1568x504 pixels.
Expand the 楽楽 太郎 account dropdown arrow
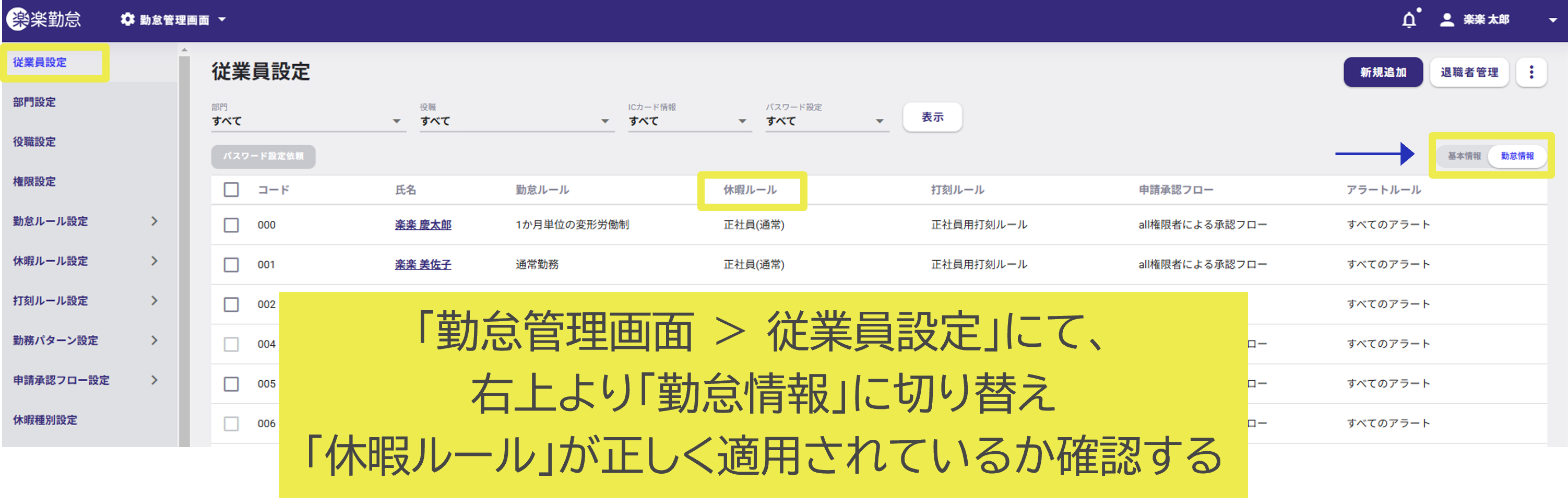tap(1553, 20)
